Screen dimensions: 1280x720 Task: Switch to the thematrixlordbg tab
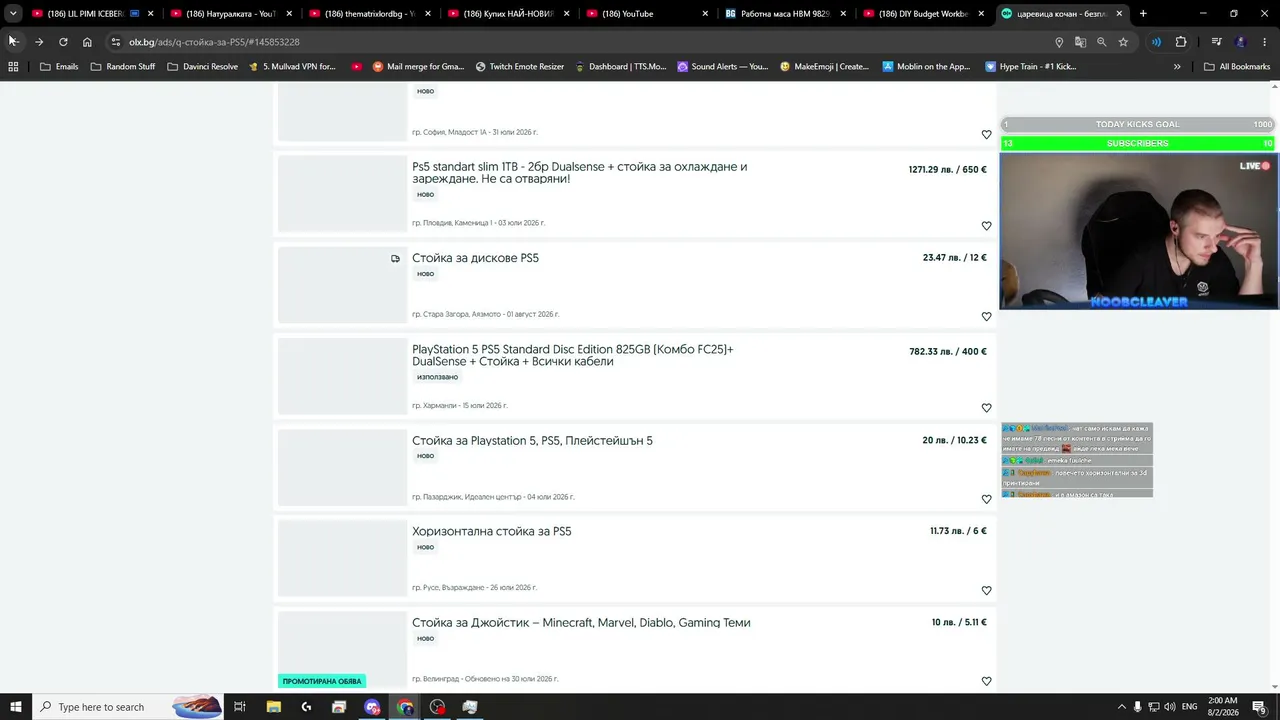pos(369,14)
